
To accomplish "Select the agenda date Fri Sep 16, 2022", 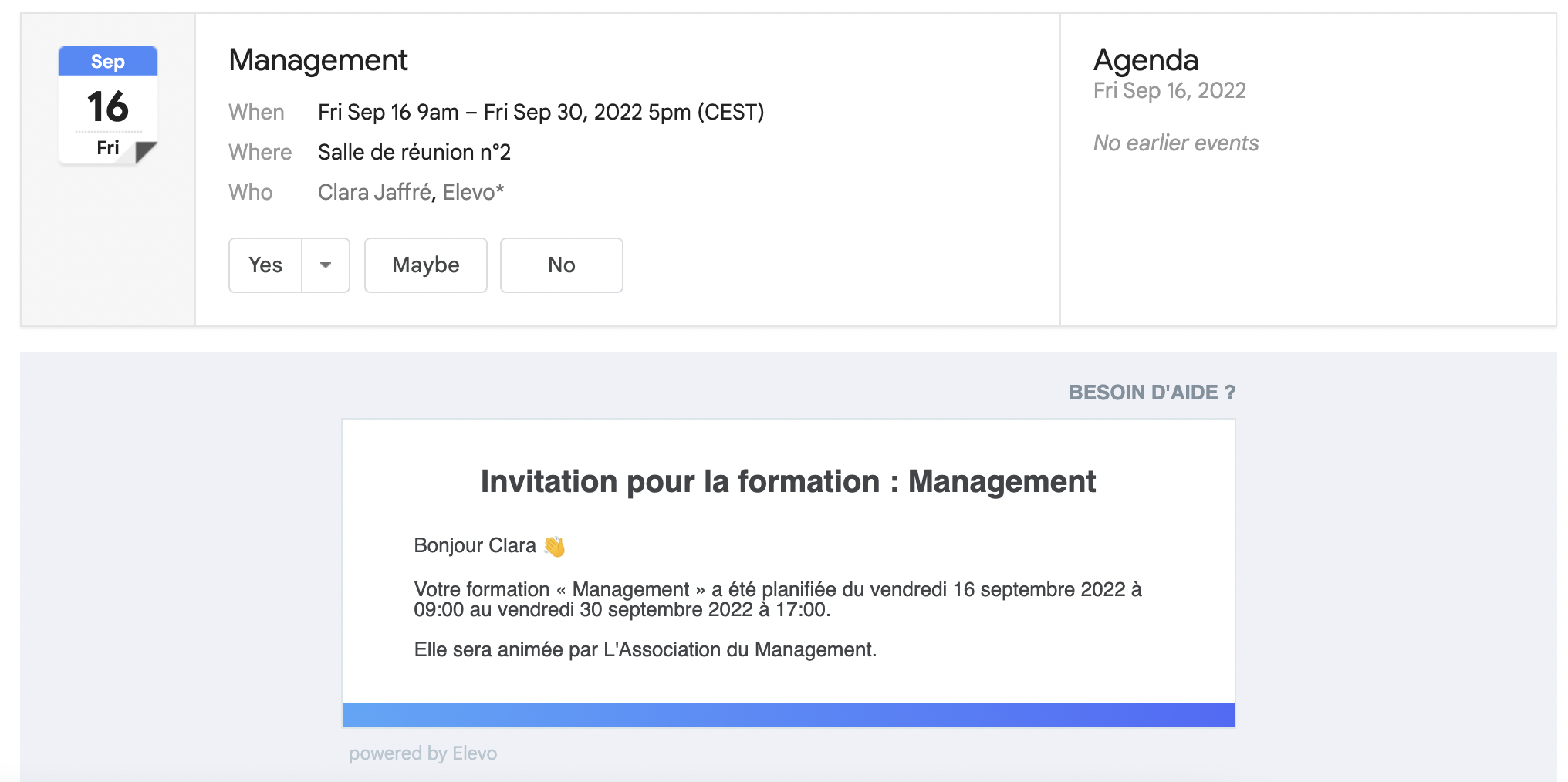I will pos(1170,91).
